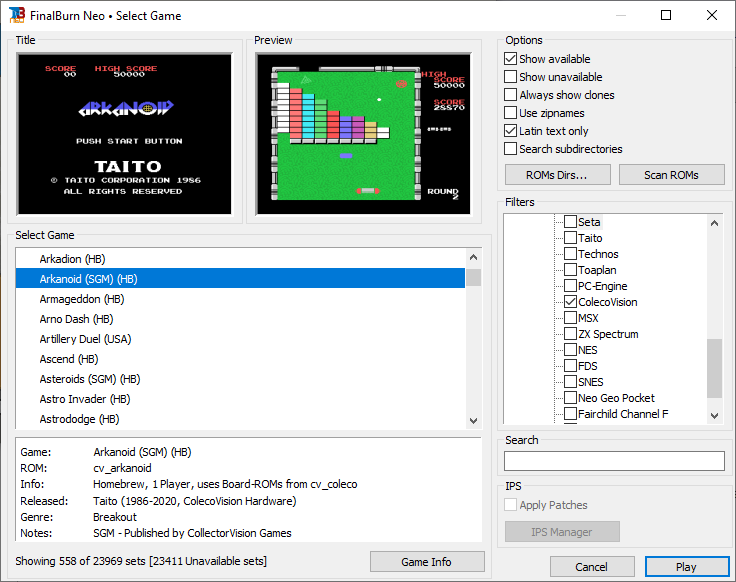
Task: Check the MSX filter
Action: [x=570, y=318]
